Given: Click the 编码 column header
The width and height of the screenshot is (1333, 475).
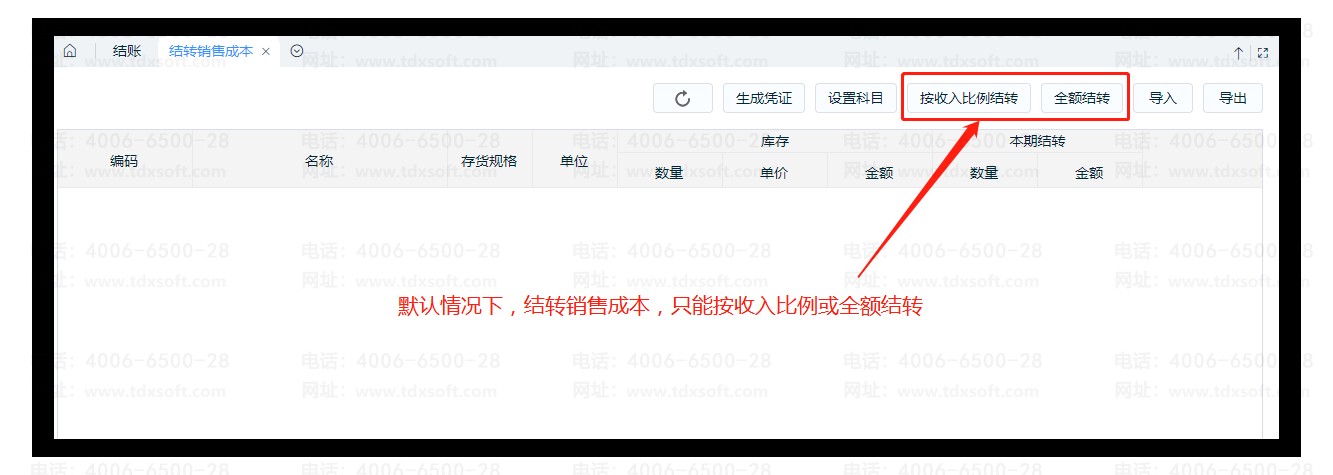Looking at the screenshot, I should [x=124, y=160].
